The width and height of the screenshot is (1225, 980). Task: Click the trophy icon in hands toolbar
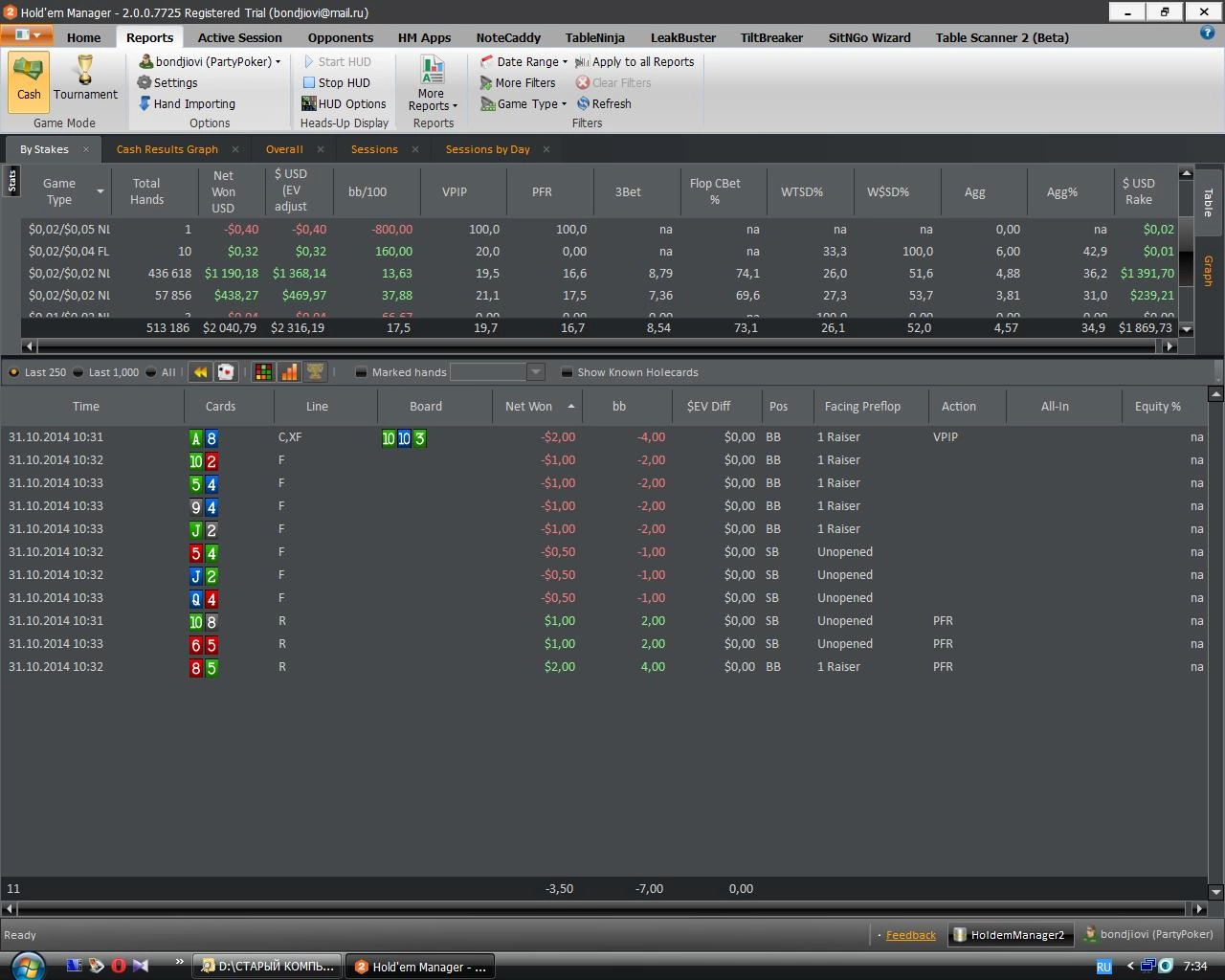tap(315, 372)
